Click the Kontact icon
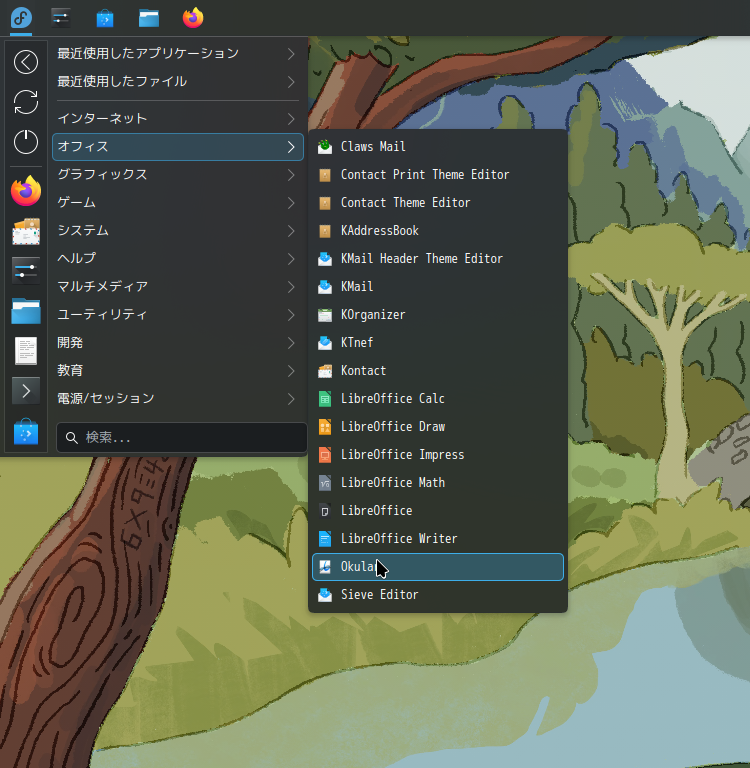Image resolution: width=750 pixels, height=768 pixels. point(325,371)
